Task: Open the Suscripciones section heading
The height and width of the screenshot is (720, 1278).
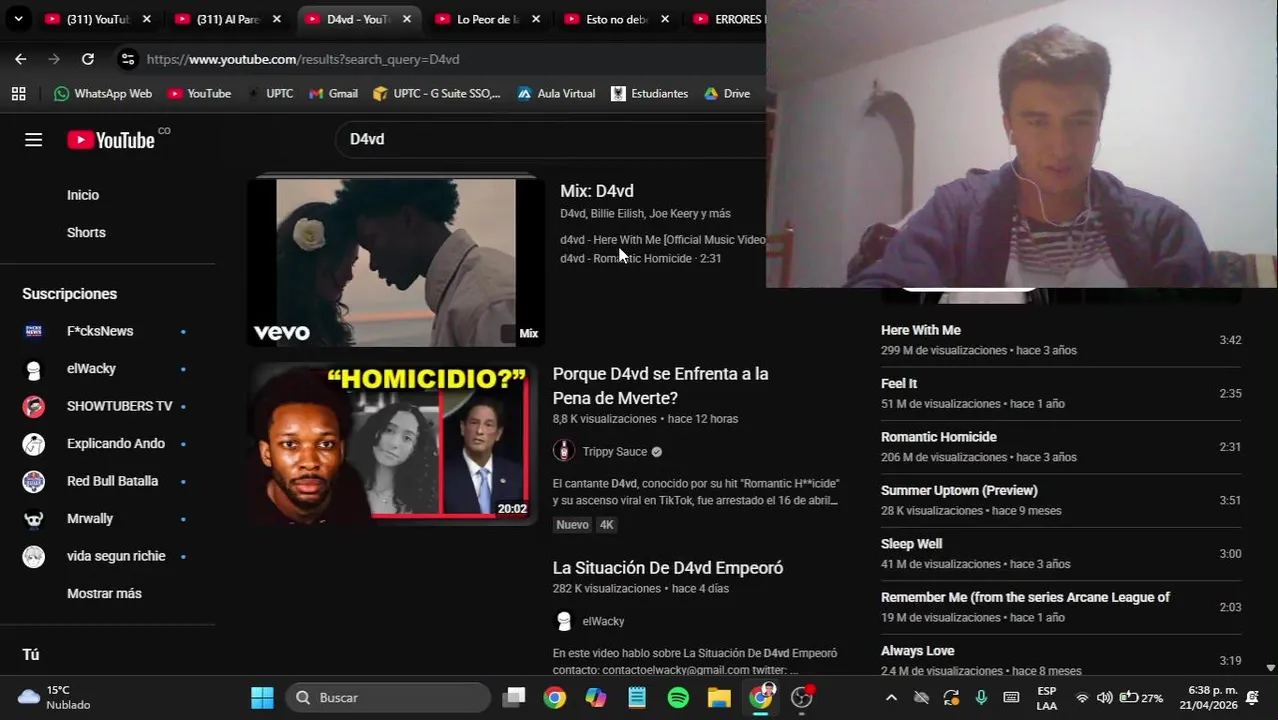Action: coord(70,294)
